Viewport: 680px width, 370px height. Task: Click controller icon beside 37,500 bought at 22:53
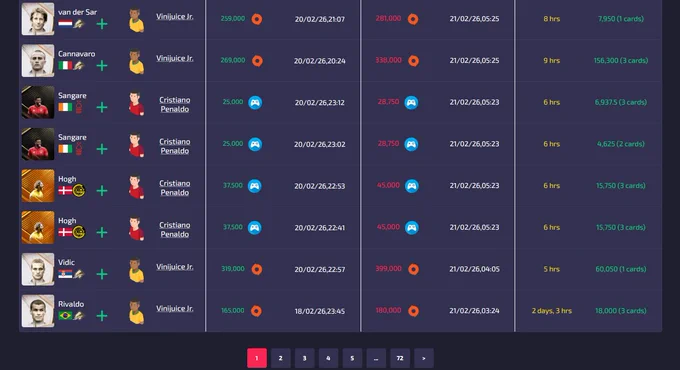point(255,186)
